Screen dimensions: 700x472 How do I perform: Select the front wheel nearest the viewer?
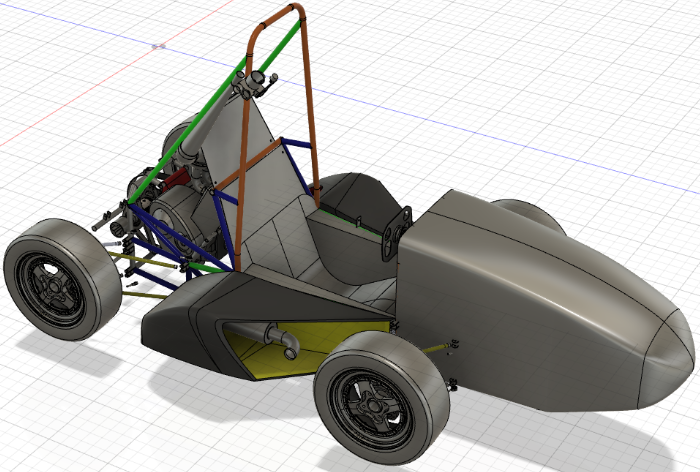(381, 397)
